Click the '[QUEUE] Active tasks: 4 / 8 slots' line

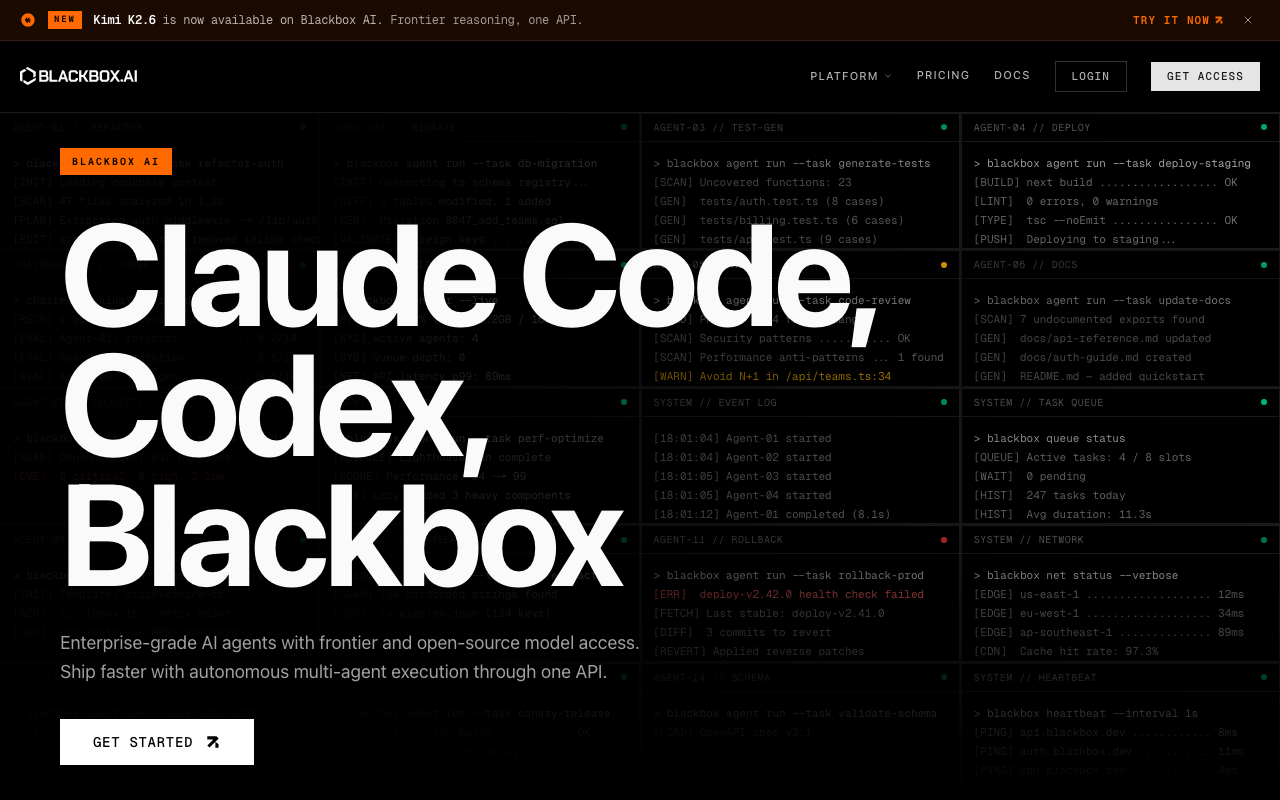tap(1082, 458)
